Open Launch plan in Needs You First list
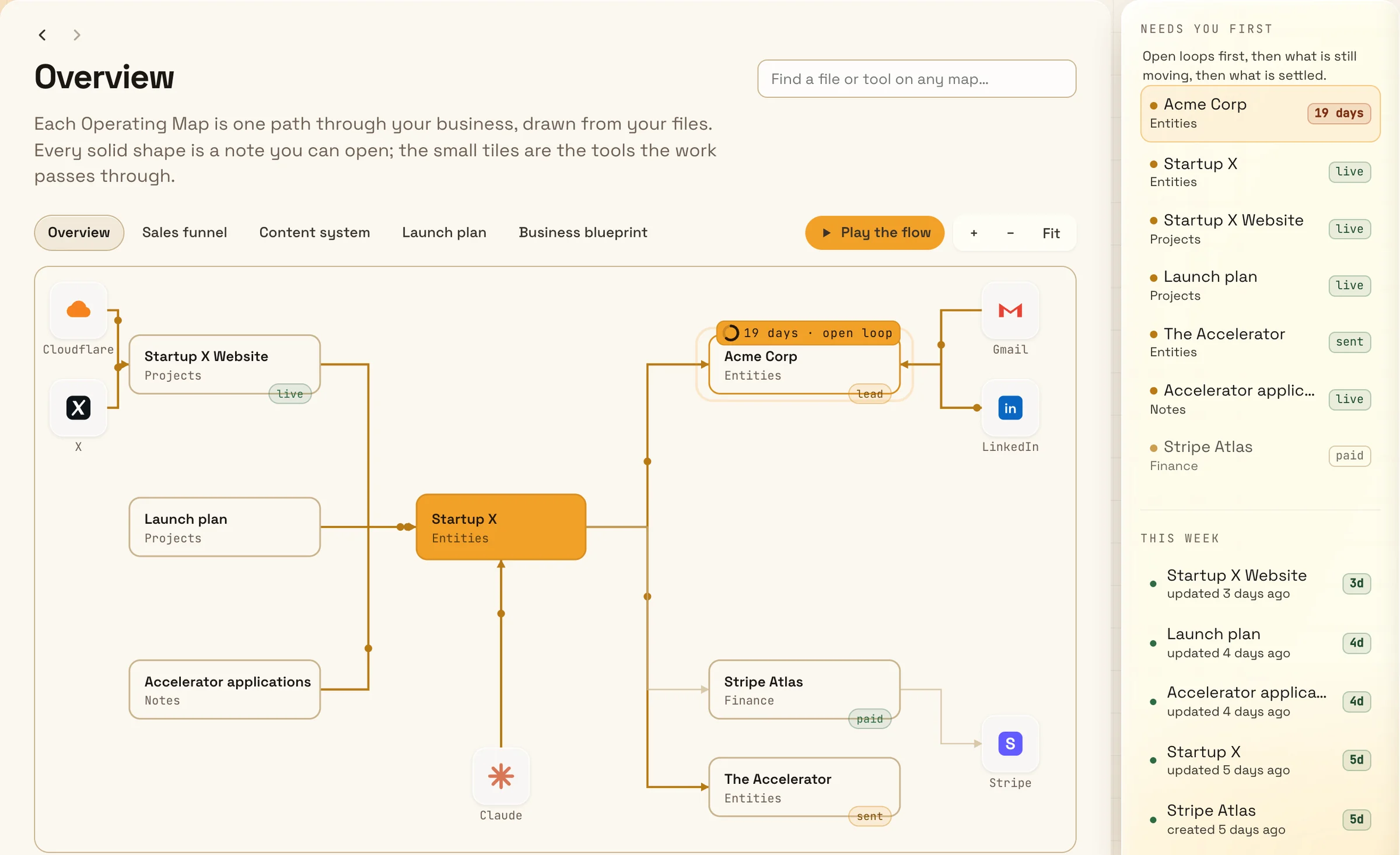This screenshot has height=855, width=1400. pyautogui.click(x=1260, y=286)
